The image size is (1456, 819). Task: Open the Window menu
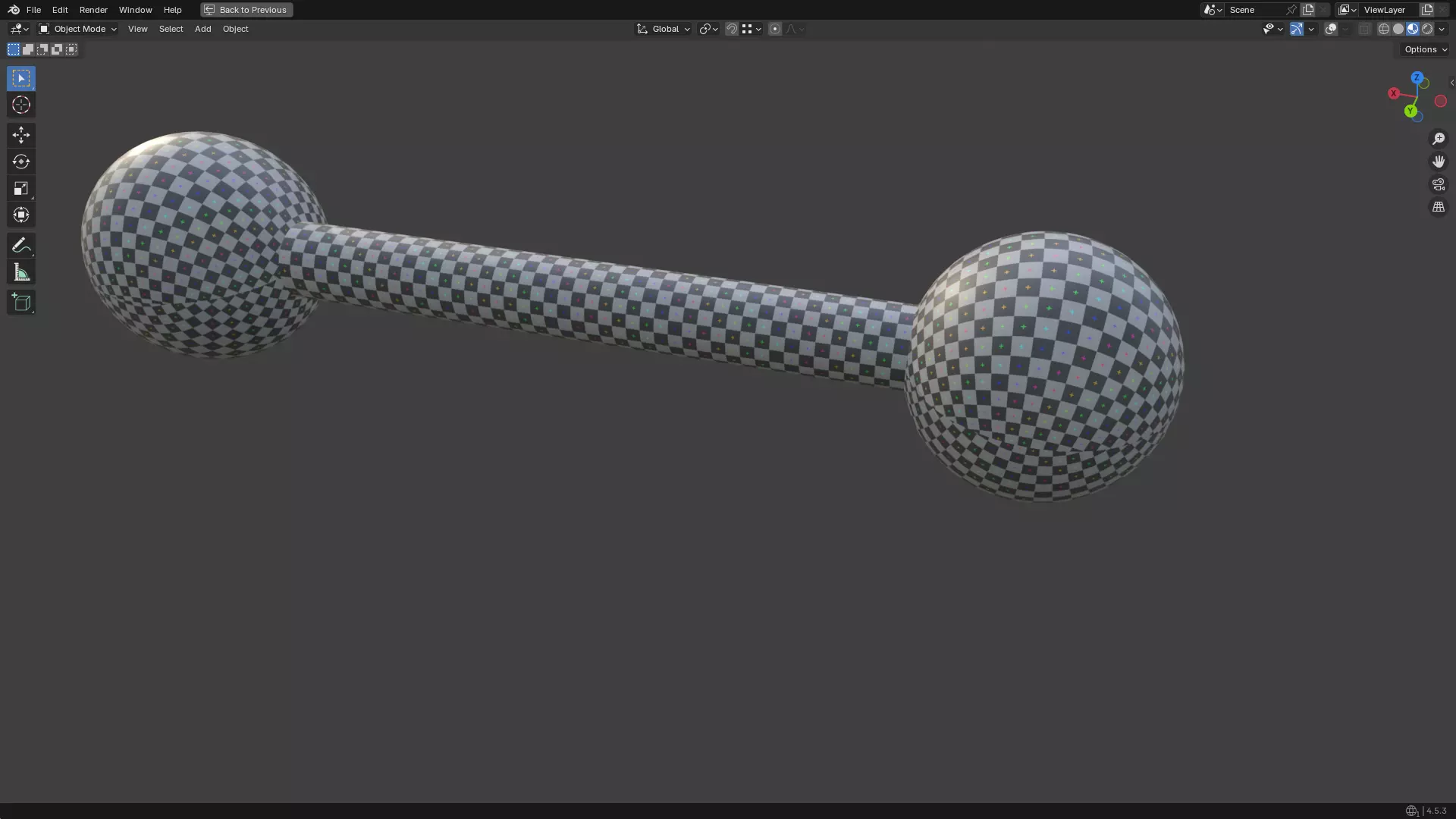(135, 10)
